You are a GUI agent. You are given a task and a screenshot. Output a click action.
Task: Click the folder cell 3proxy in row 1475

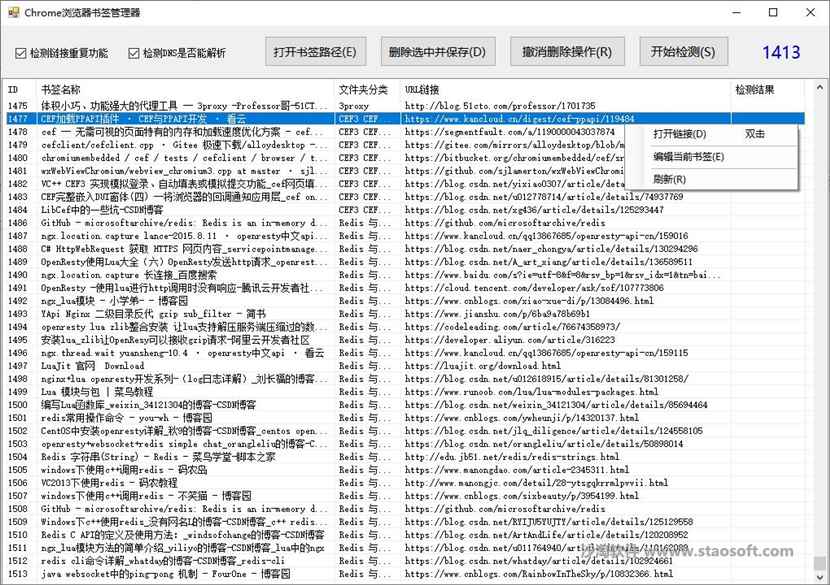pos(354,106)
